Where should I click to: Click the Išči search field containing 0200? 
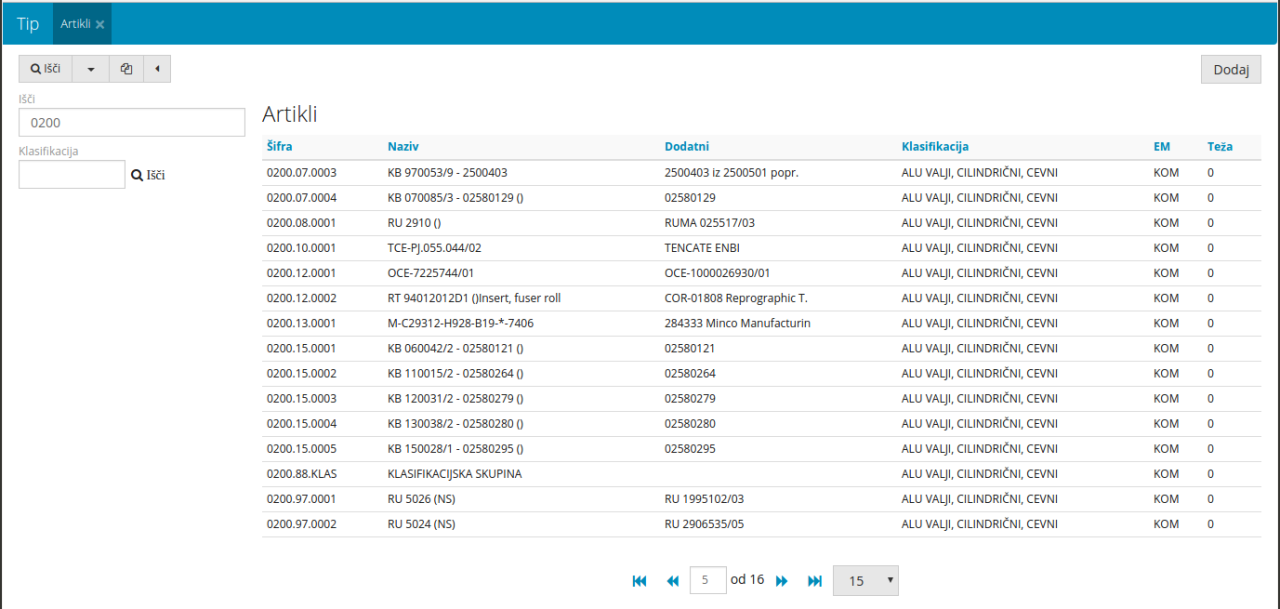click(x=132, y=122)
